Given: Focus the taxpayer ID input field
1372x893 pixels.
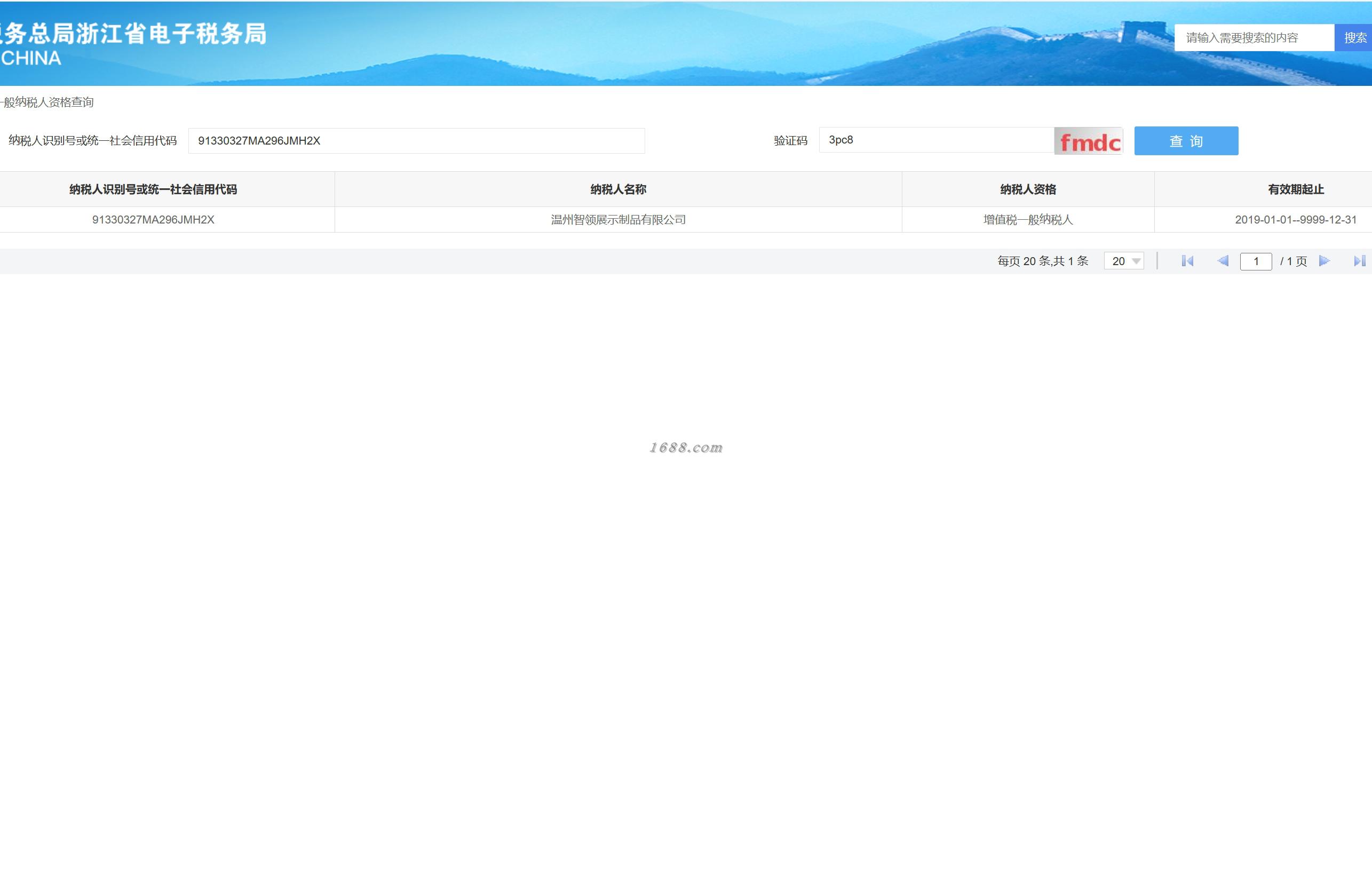Looking at the screenshot, I should (x=416, y=141).
